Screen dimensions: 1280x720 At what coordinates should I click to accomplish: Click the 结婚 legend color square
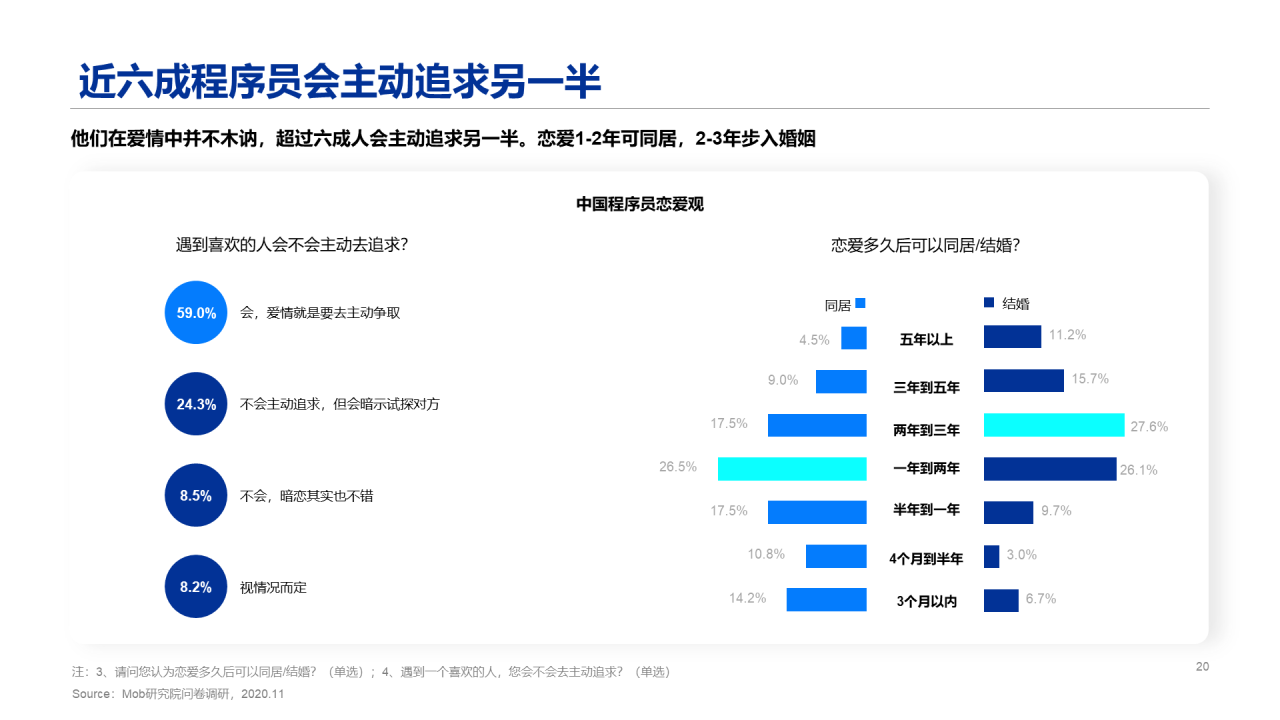click(x=989, y=302)
